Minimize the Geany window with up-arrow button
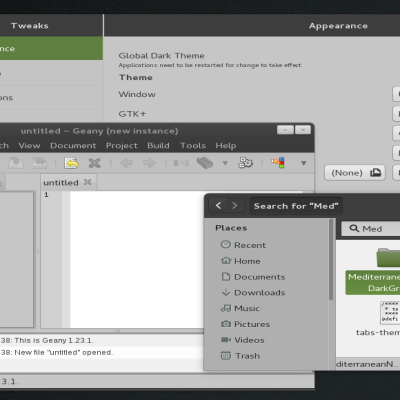 [285, 130]
